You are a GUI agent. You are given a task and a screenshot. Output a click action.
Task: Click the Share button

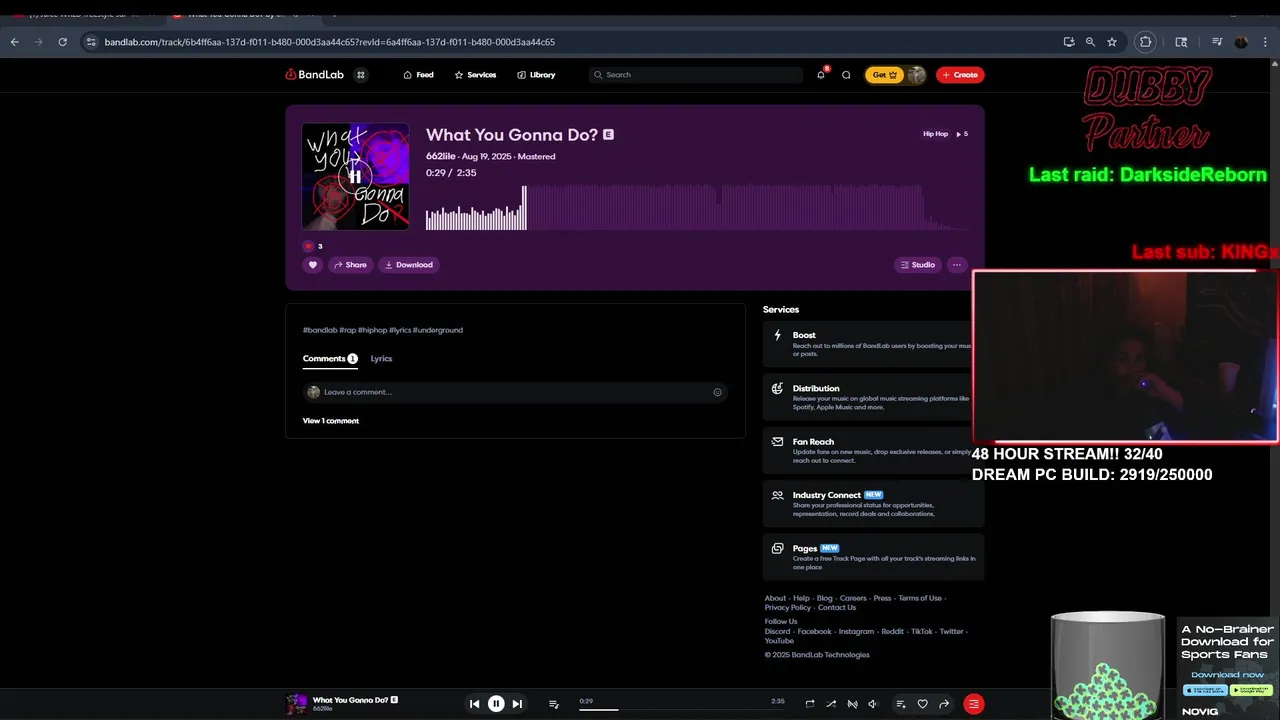(x=350, y=265)
